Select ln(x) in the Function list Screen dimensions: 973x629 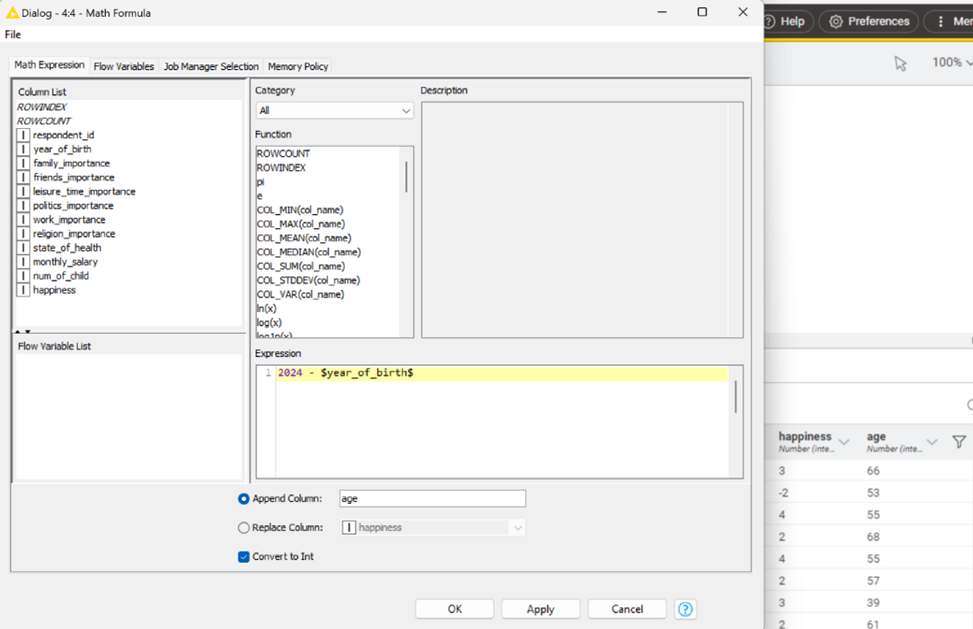(266, 308)
